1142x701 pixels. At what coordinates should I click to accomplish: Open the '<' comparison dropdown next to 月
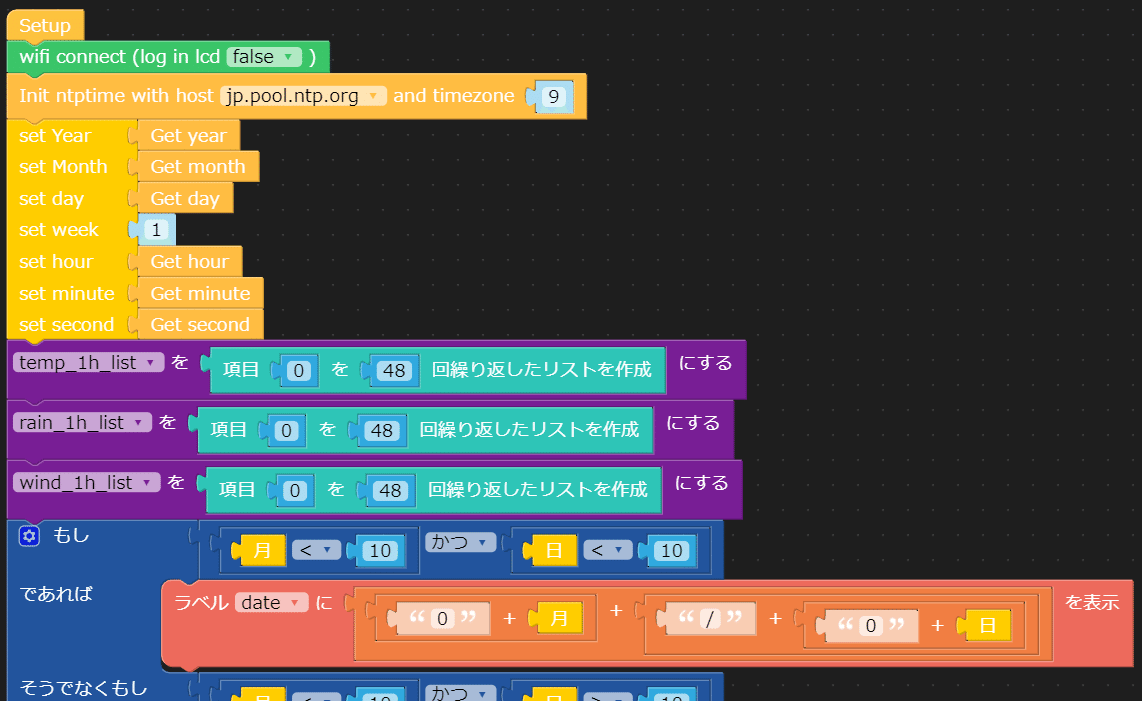pyautogui.click(x=316, y=550)
